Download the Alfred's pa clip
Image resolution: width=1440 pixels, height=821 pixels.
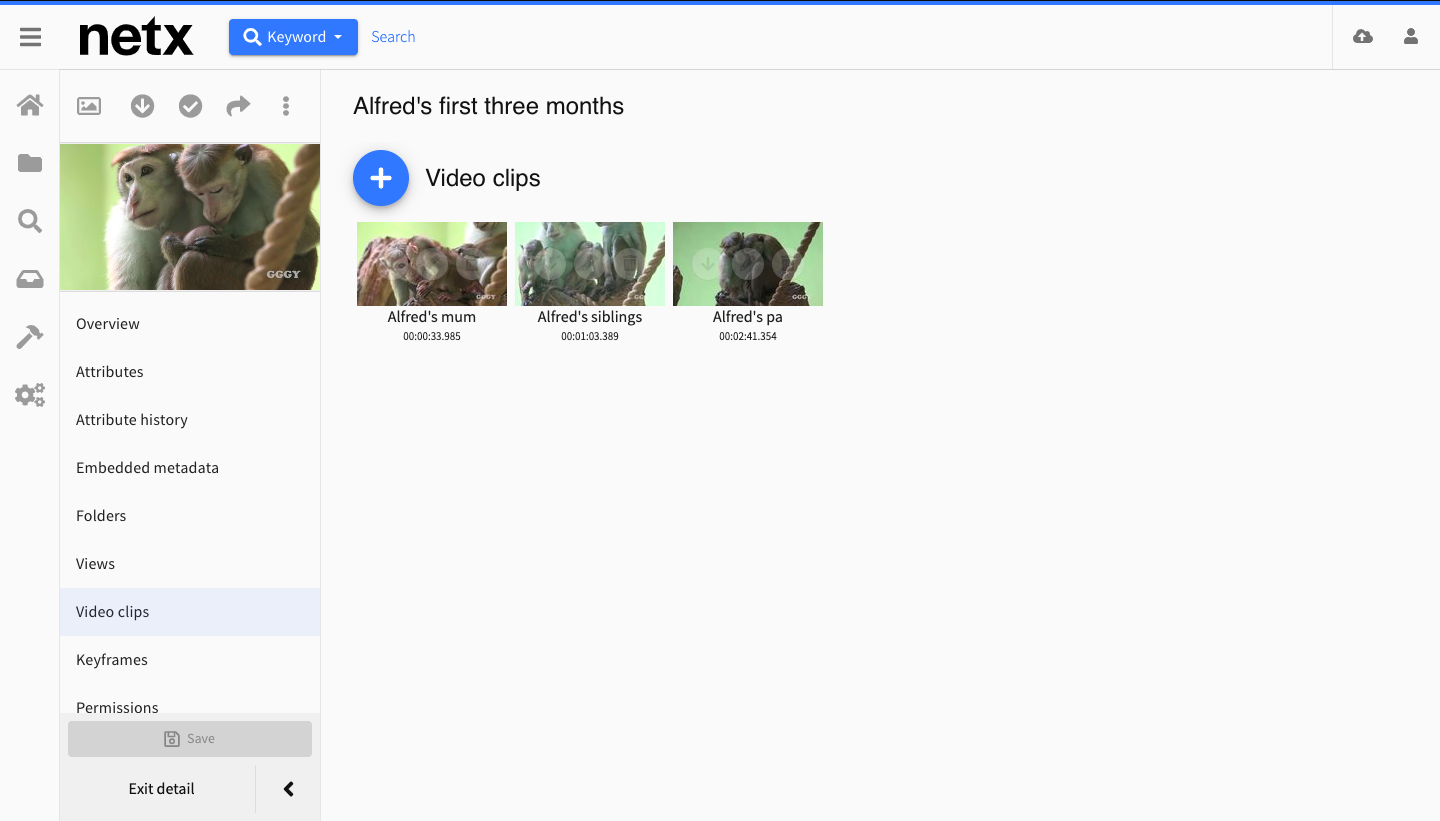pyautogui.click(x=708, y=264)
